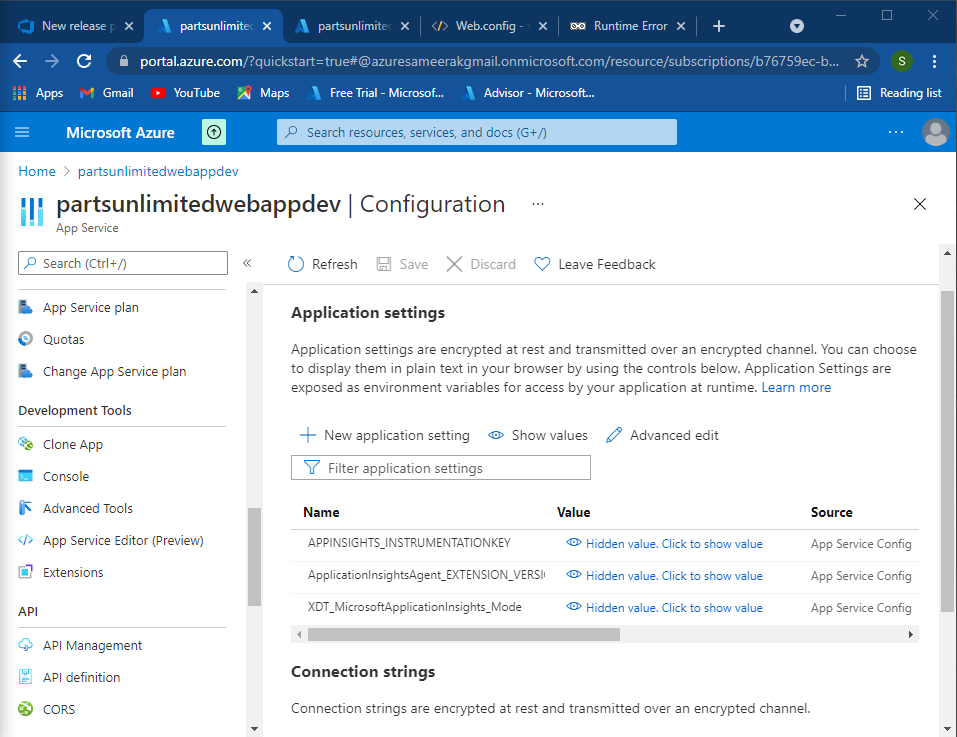Screen dimensions: 957x737
Task: Open the CORS settings
Action: [58, 709]
